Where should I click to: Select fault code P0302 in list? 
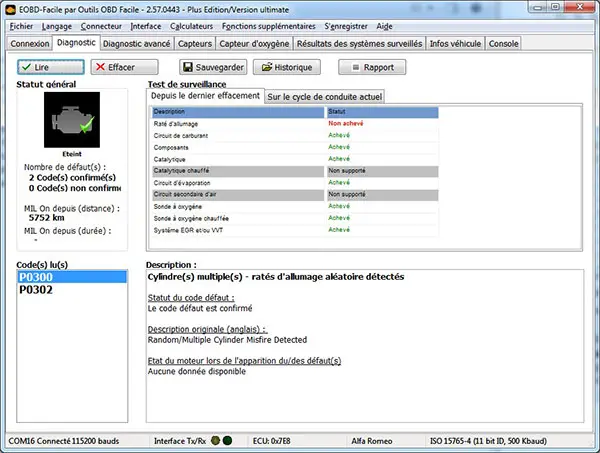pyautogui.click(x=36, y=290)
